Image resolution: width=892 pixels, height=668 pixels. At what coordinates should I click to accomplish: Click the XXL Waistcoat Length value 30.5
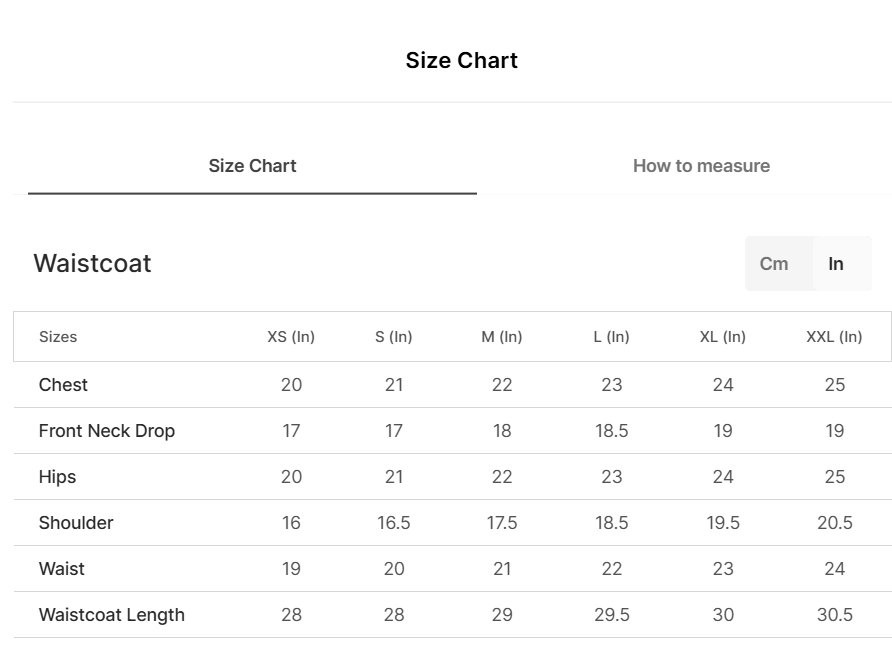point(835,615)
